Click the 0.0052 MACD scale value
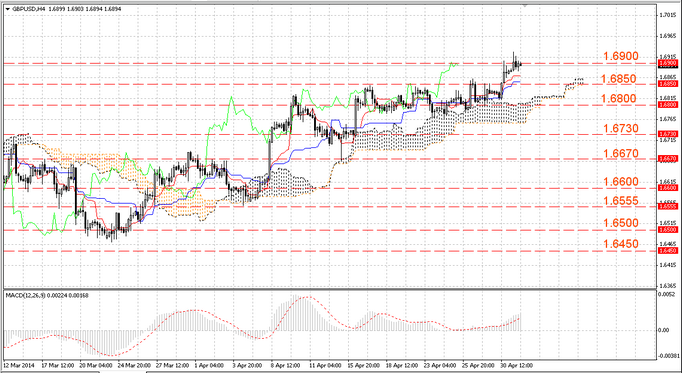 click(x=667, y=295)
